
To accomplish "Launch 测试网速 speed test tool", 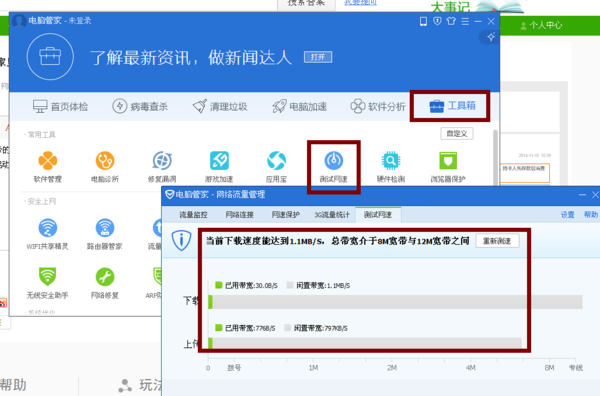I will 333,166.
